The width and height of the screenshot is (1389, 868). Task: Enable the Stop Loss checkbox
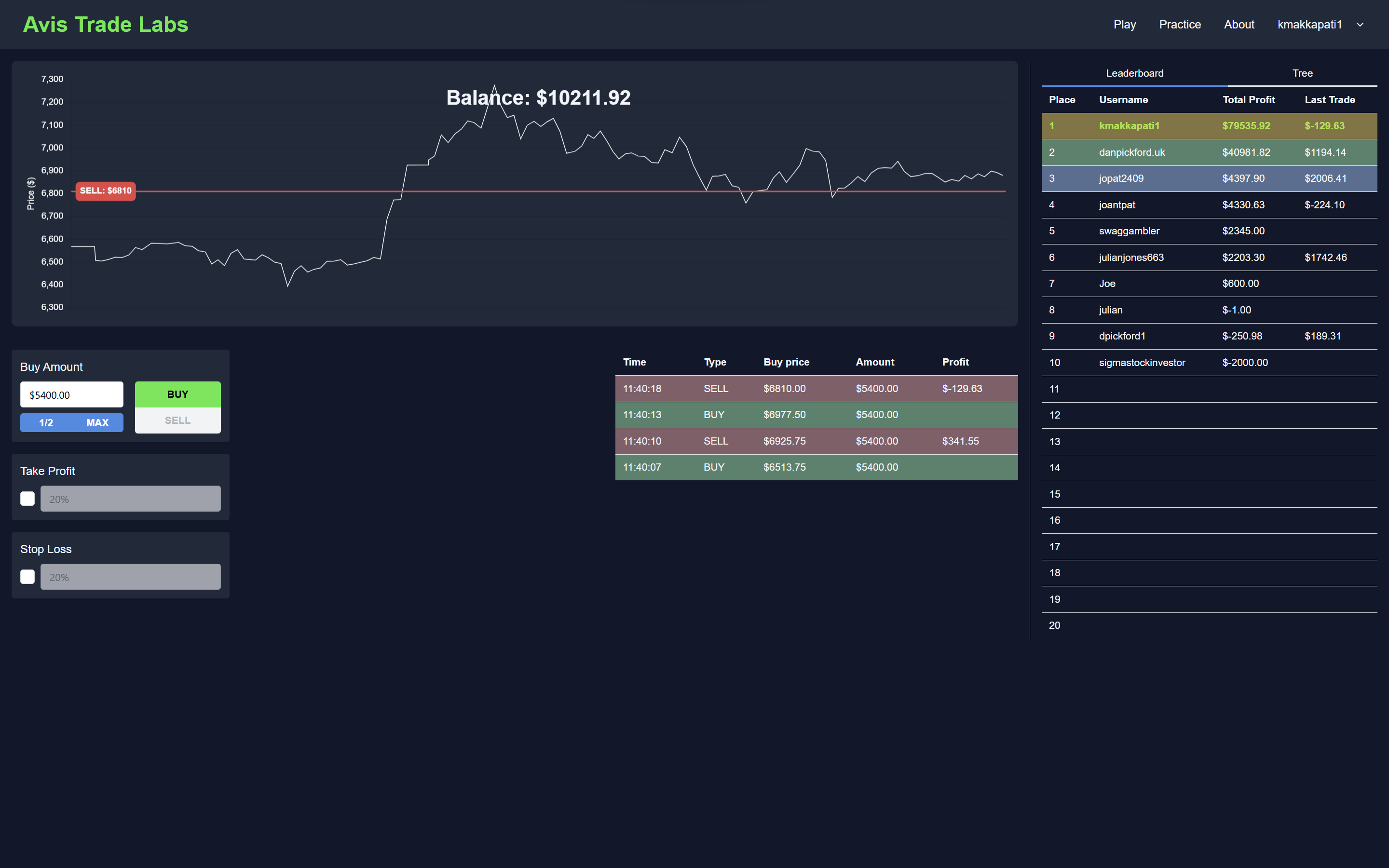pos(27,576)
